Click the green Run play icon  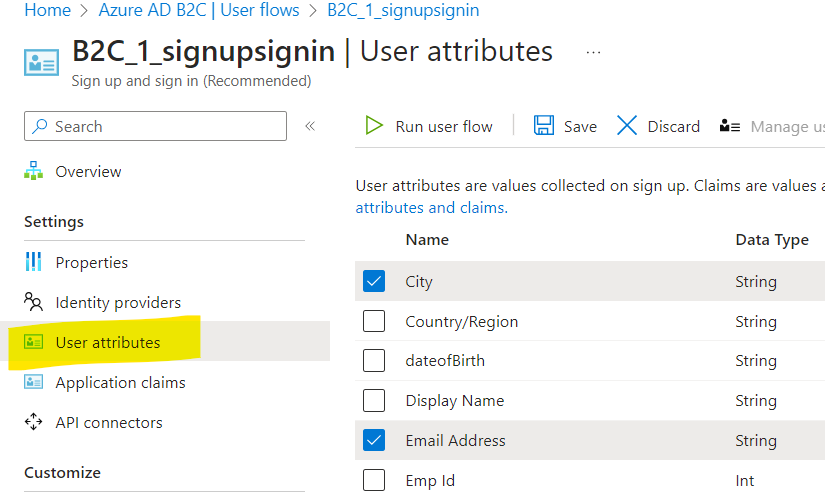[x=374, y=126]
